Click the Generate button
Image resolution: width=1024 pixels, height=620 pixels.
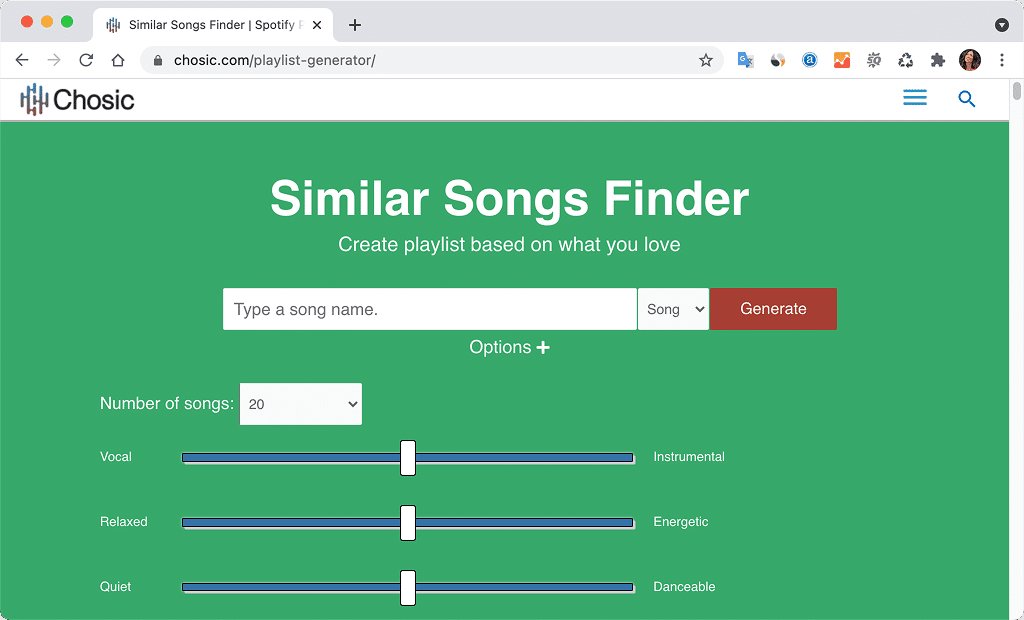(x=772, y=309)
